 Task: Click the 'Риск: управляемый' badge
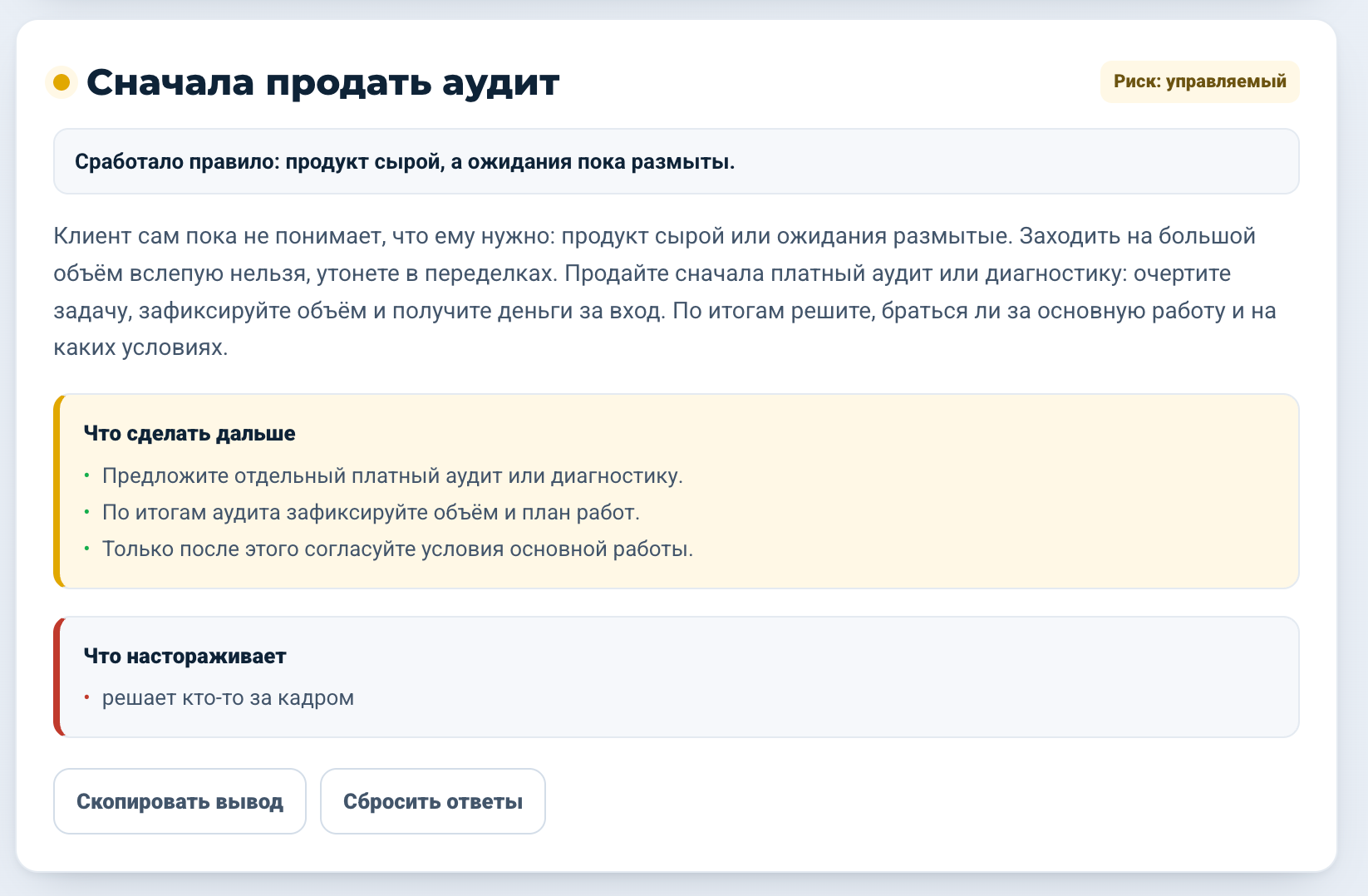(1199, 81)
